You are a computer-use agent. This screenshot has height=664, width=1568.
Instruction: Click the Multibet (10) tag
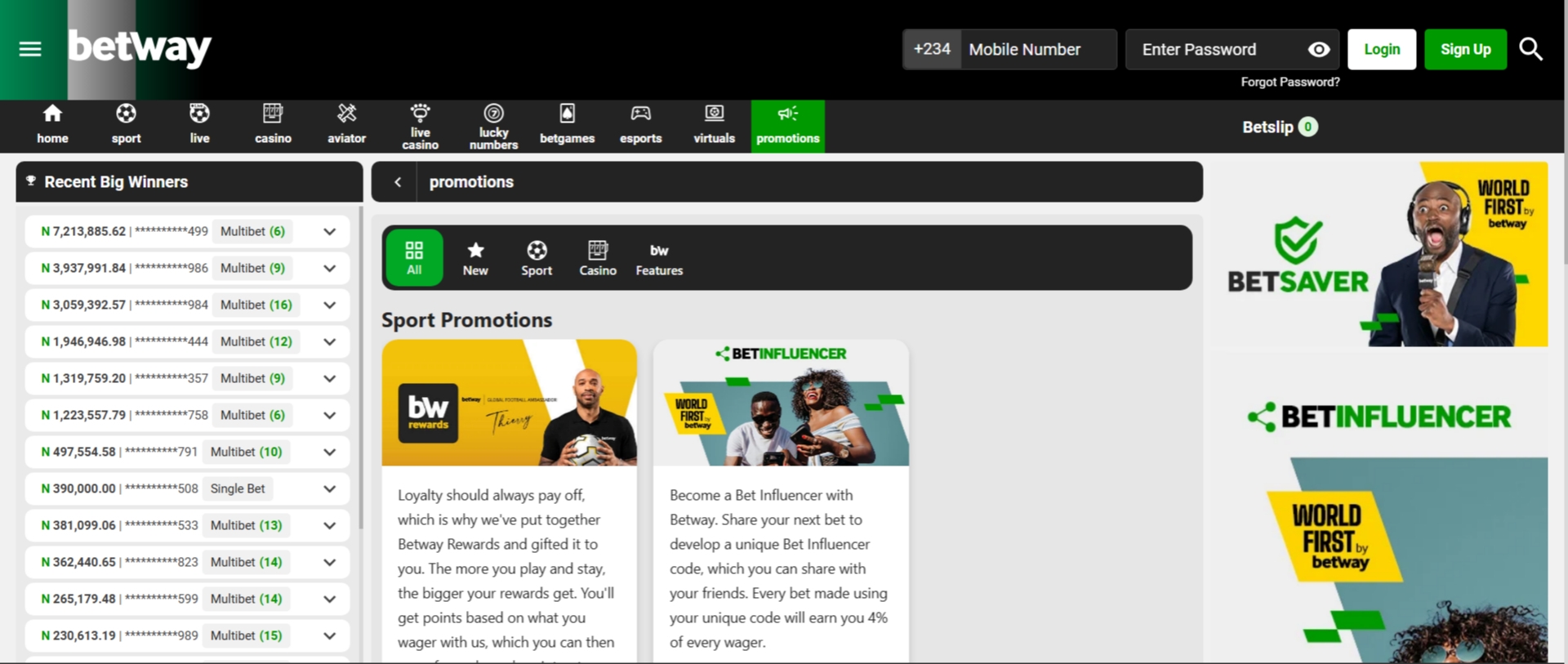[x=246, y=452]
